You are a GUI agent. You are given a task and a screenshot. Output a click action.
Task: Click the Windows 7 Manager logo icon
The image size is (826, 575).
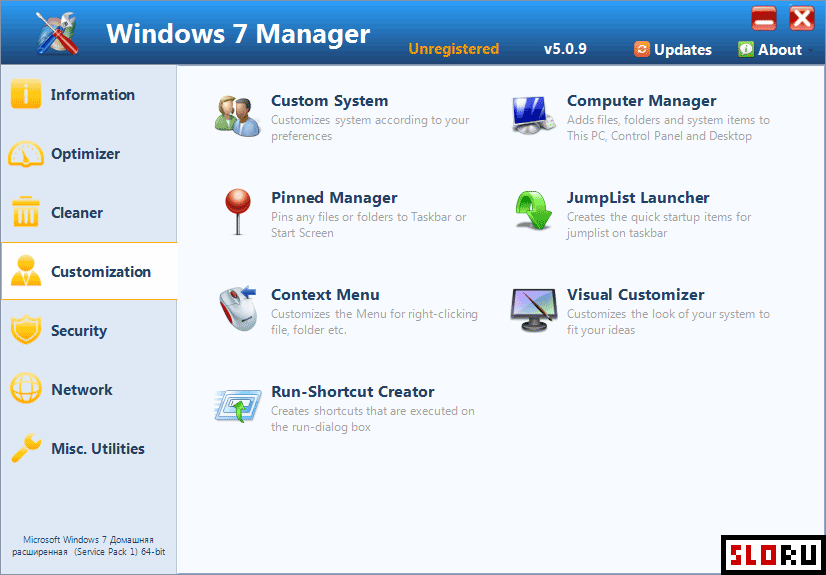click(x=57, y=33)
